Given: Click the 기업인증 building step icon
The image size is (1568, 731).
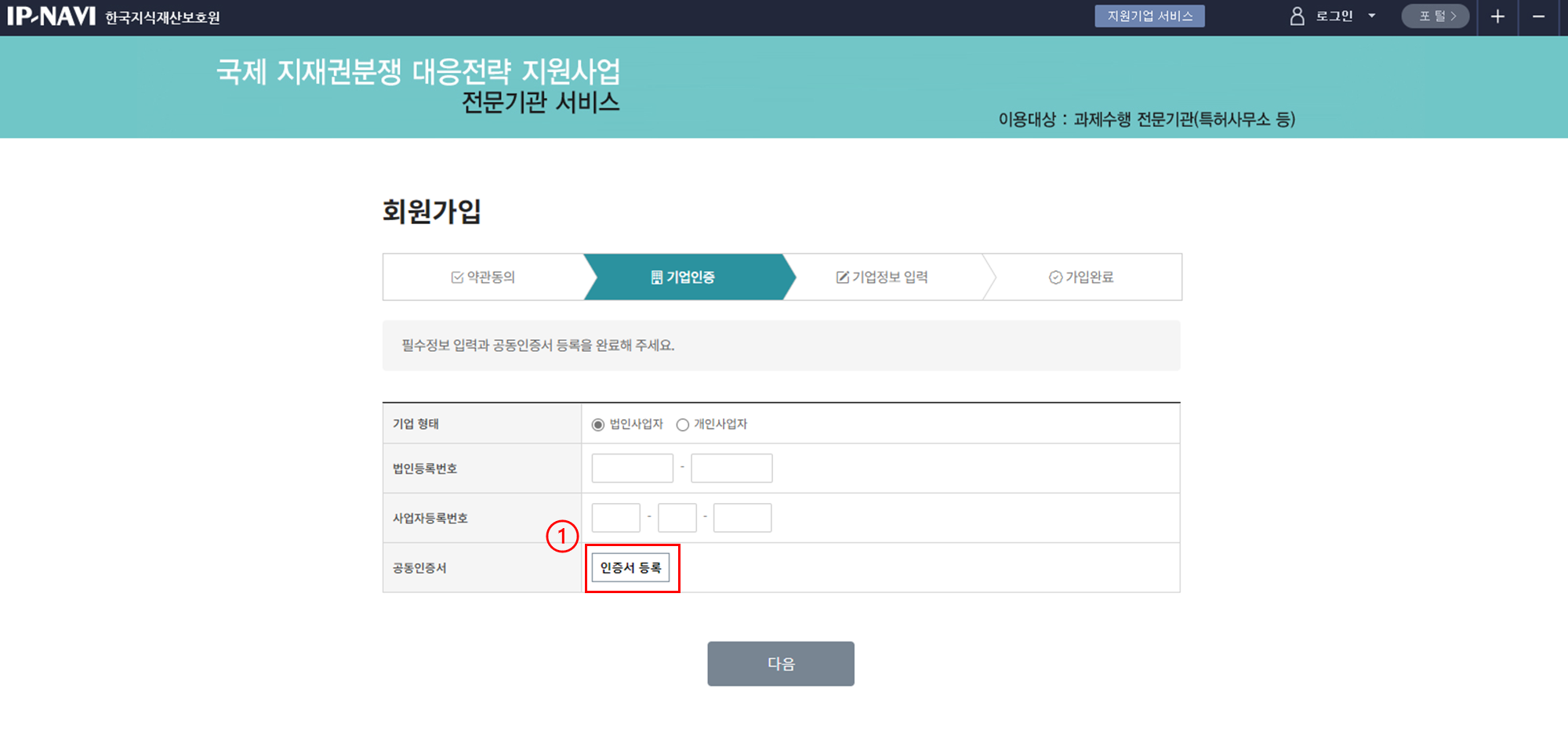Looking at the screenshot, I should [656, 277].
